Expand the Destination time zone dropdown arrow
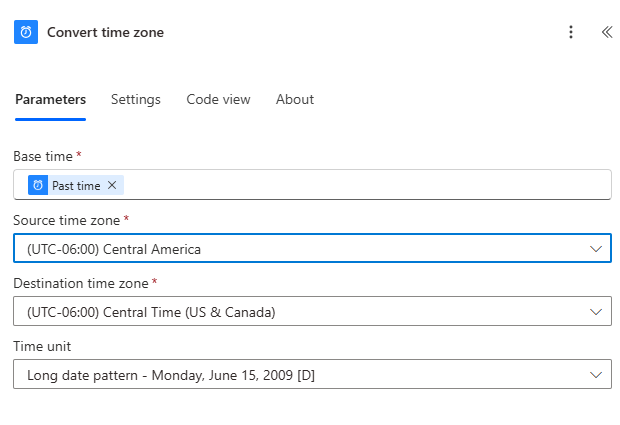Screen dimensions: 620x425 596,312
